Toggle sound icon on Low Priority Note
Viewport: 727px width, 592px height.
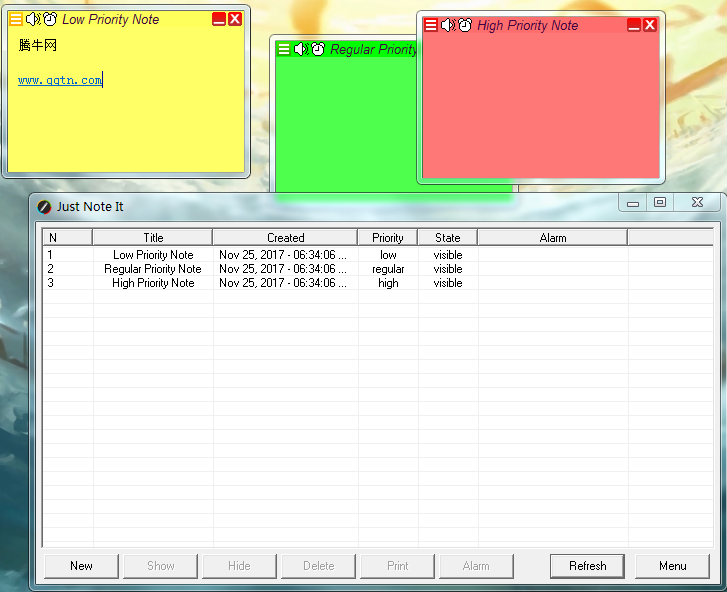click(x=33, y=19)
